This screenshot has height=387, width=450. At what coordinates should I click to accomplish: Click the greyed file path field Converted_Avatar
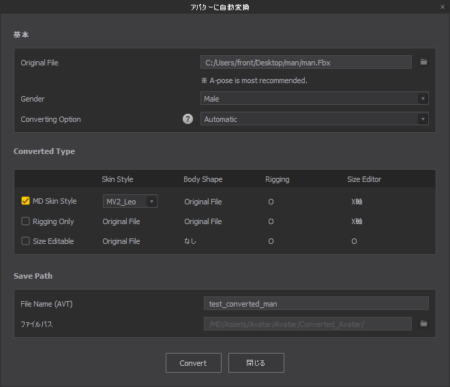tap(308, 324)
